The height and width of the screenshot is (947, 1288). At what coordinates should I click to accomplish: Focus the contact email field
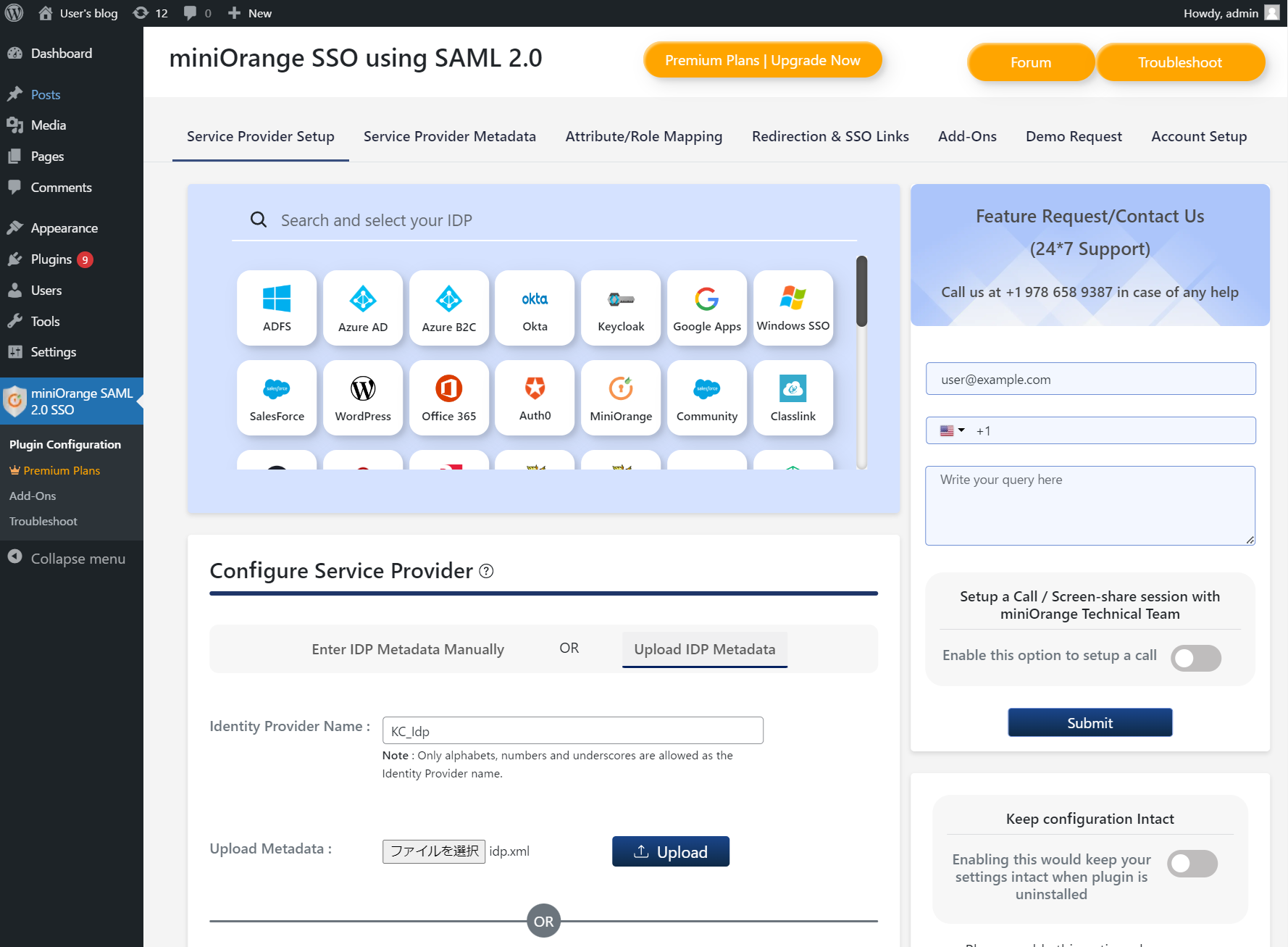point(1091,379)
